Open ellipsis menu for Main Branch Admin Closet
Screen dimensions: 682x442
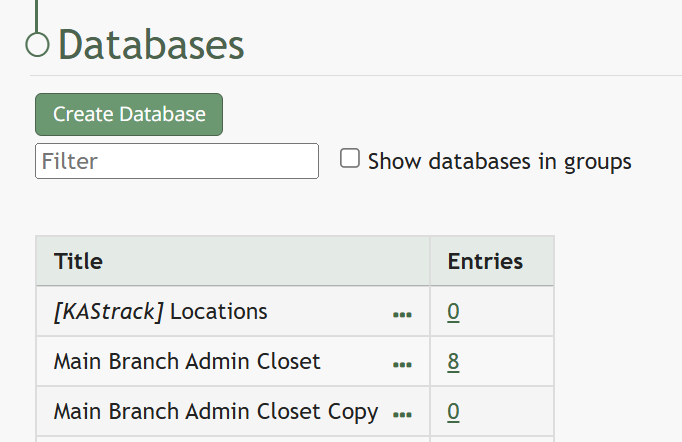tap(402, 364)
